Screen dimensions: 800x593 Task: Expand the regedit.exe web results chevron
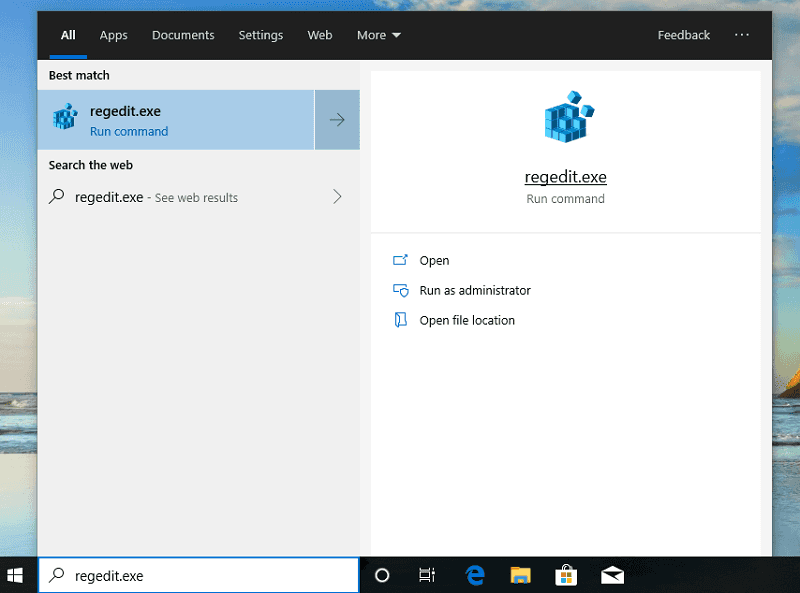tap(337, 197)
